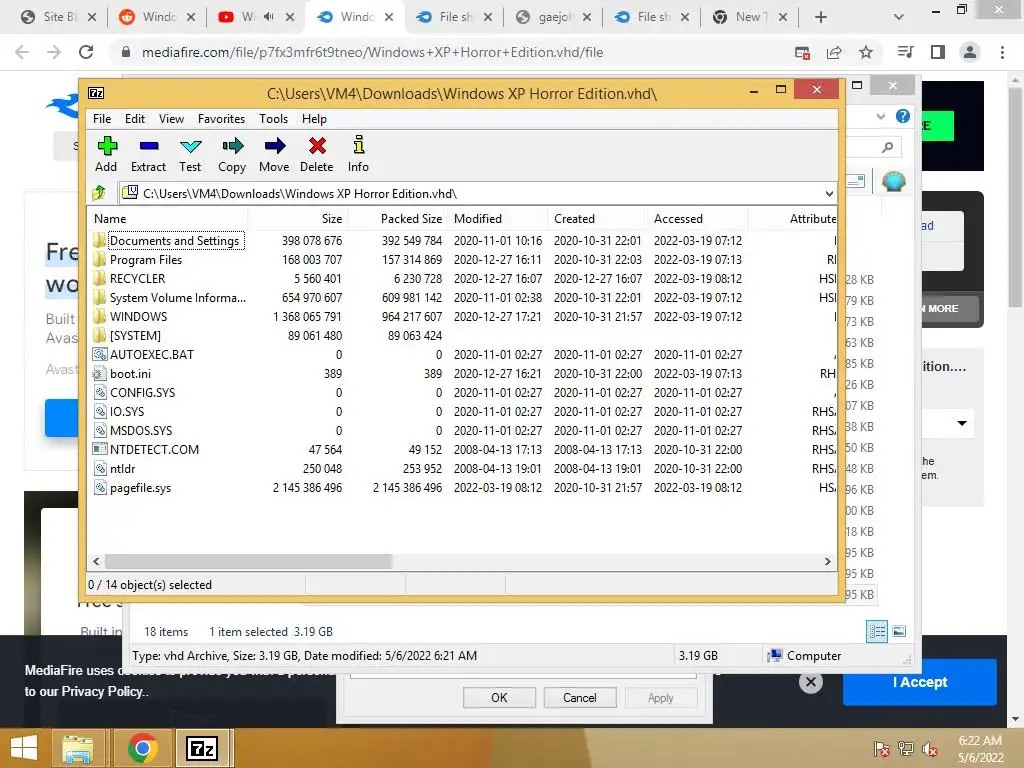This screenshot has width=1024, height=768.
Task: Go up one folder level in 7-Zip
Action: (x=99, y=193)
